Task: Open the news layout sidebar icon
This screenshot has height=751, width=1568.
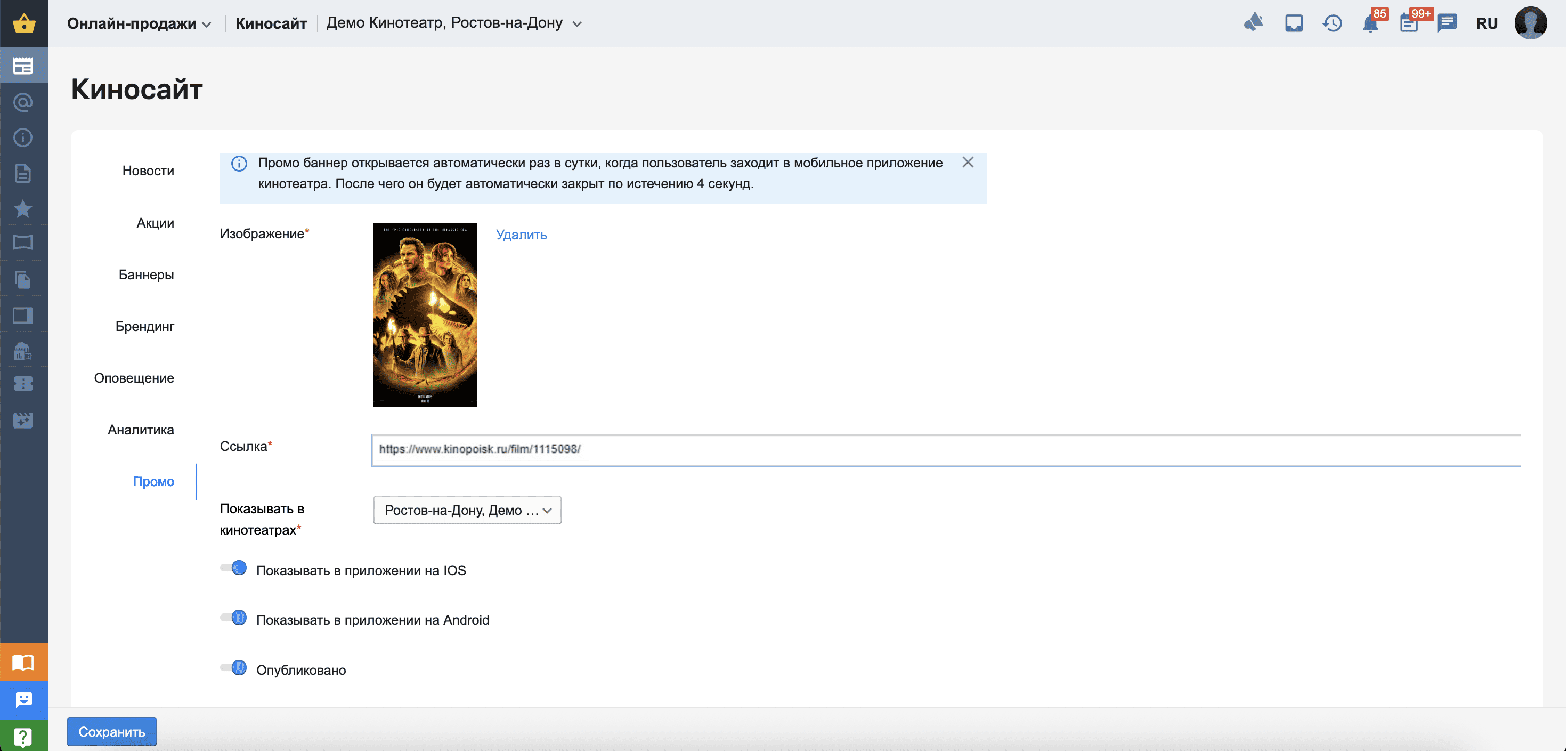Action: 23,65
